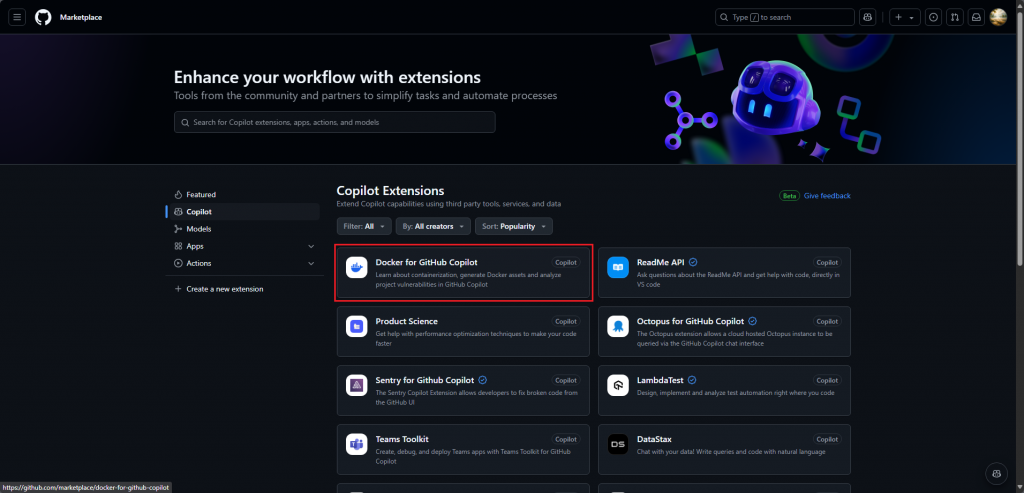
Task: Open the Notifications inbox icon
Action: tap(976, 17)
